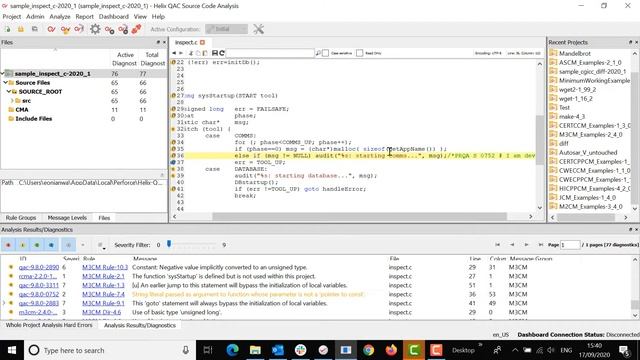The image size is (640, 360).
Task: Open the M3CM Rule-10.3 link
Action: [x=105, y=267]
